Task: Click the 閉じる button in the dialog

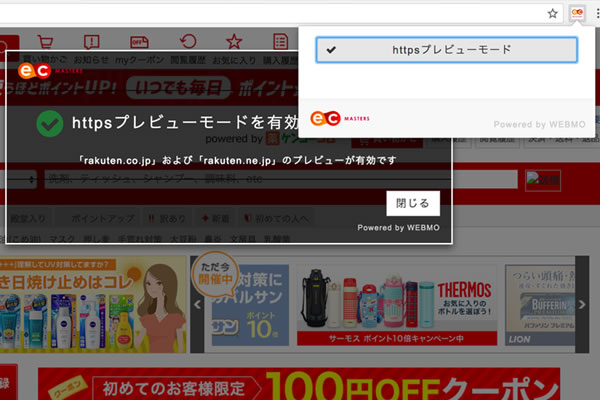Action: point(413,203)
